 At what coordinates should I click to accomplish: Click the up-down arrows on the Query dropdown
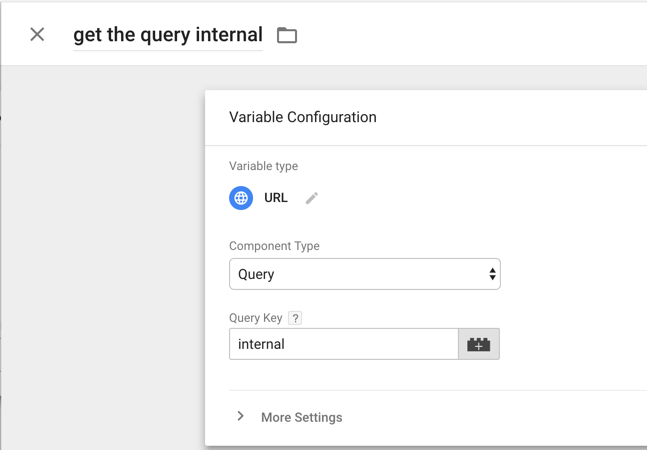click(492, 274)
